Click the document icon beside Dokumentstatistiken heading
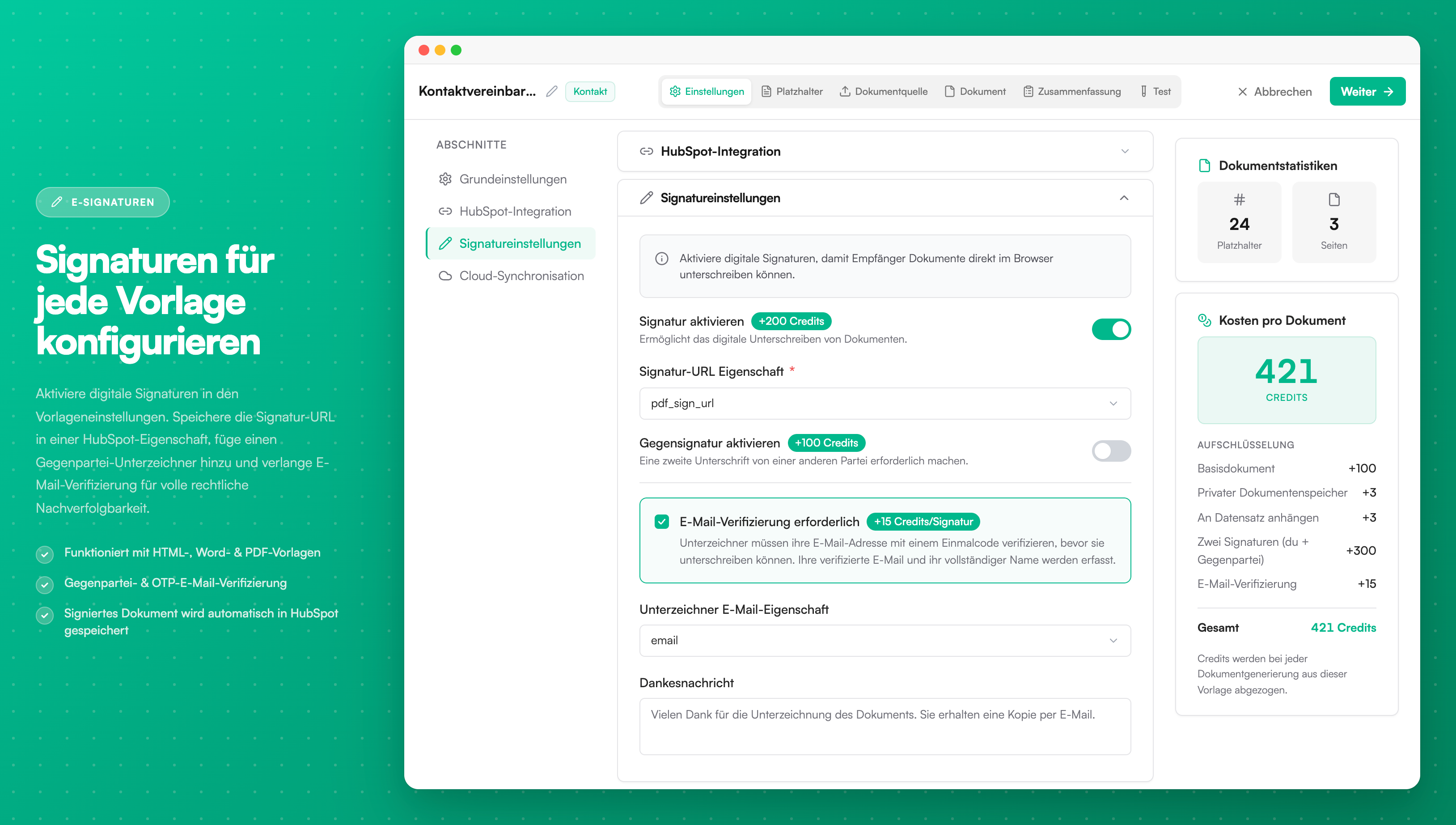 (1205, 166)
